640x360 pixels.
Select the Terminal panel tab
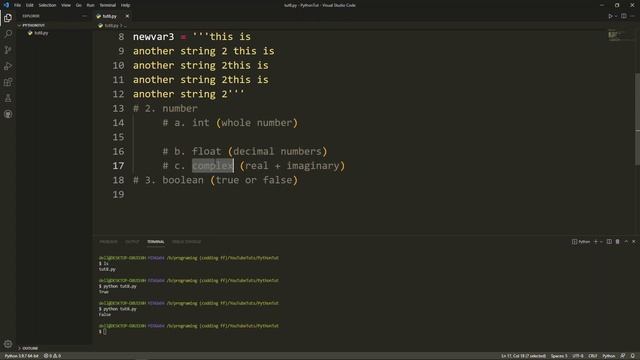coord(156,242)
